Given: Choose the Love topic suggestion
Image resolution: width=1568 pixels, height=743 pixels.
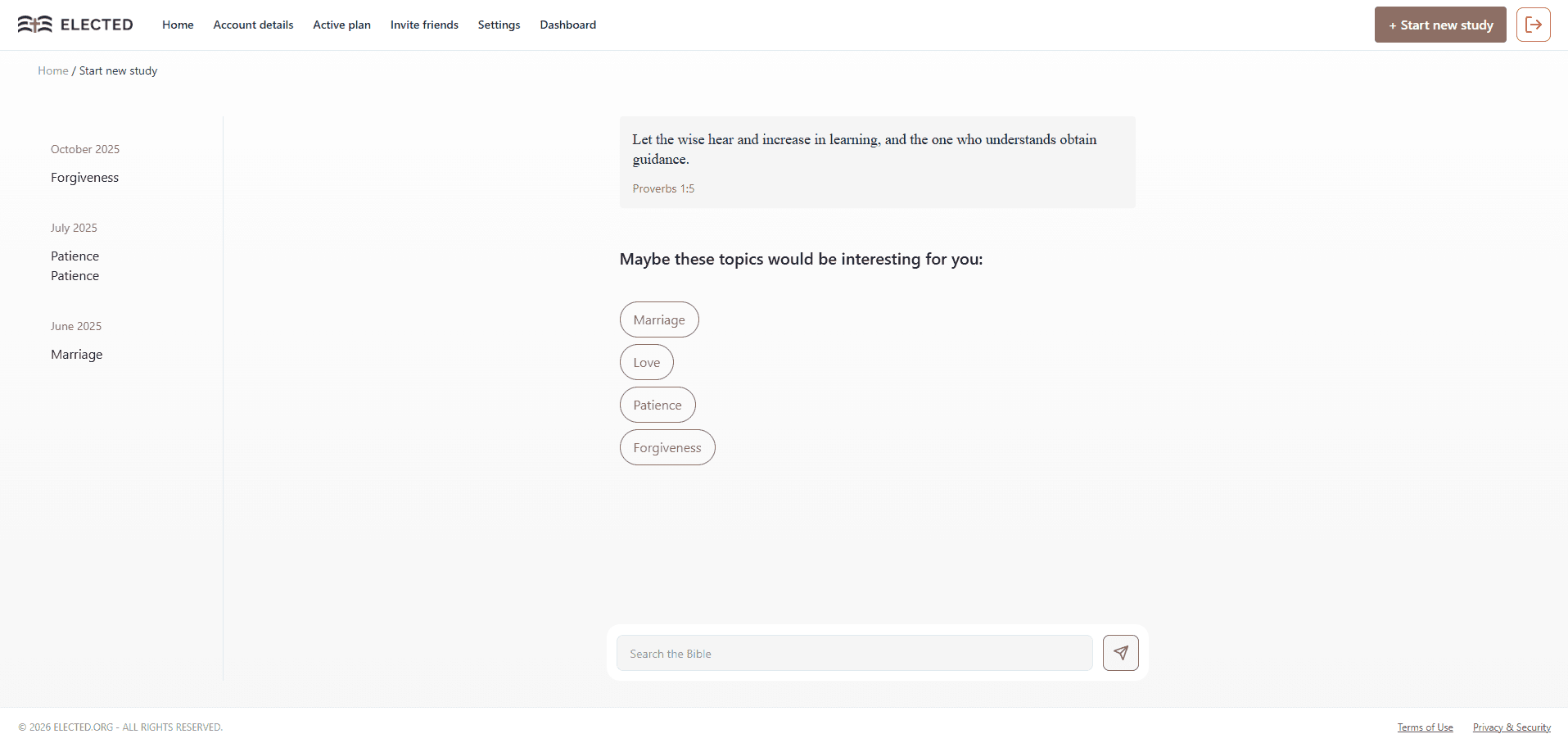Looking at the screenshot, I should point(646,362).
